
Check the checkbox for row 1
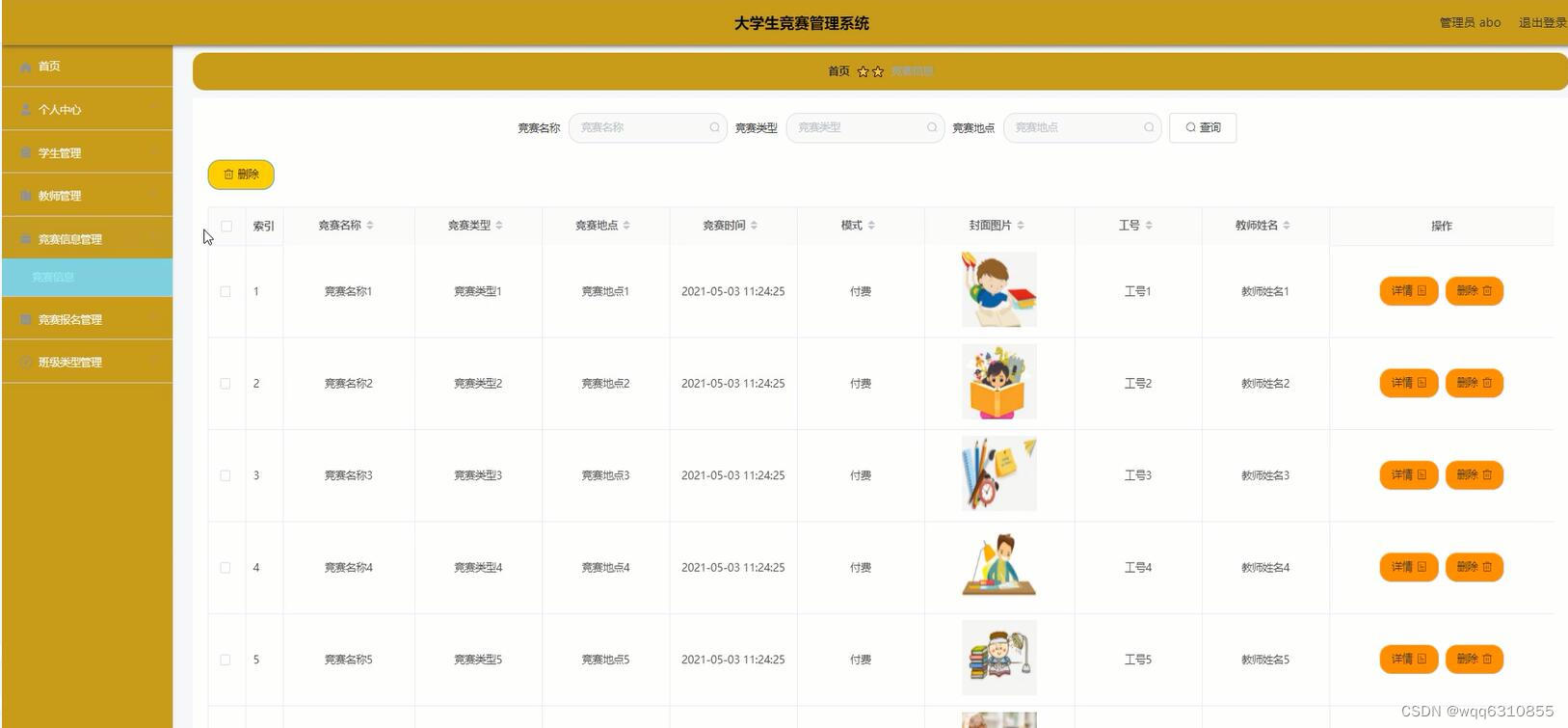pos(226,291)
